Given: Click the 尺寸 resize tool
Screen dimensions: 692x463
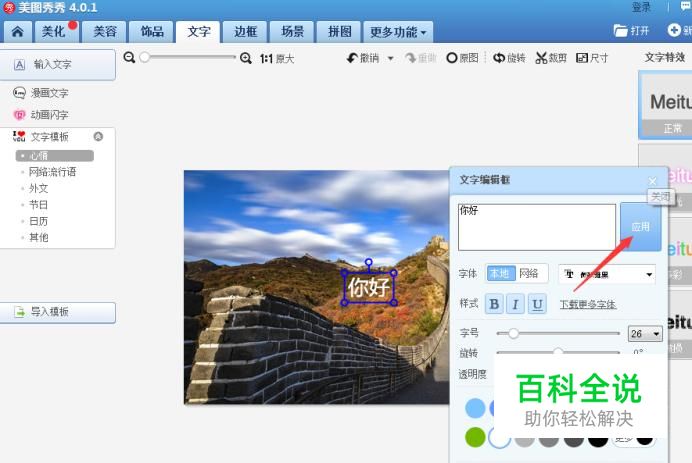Looking at the screenshot, I should [592, 58].
